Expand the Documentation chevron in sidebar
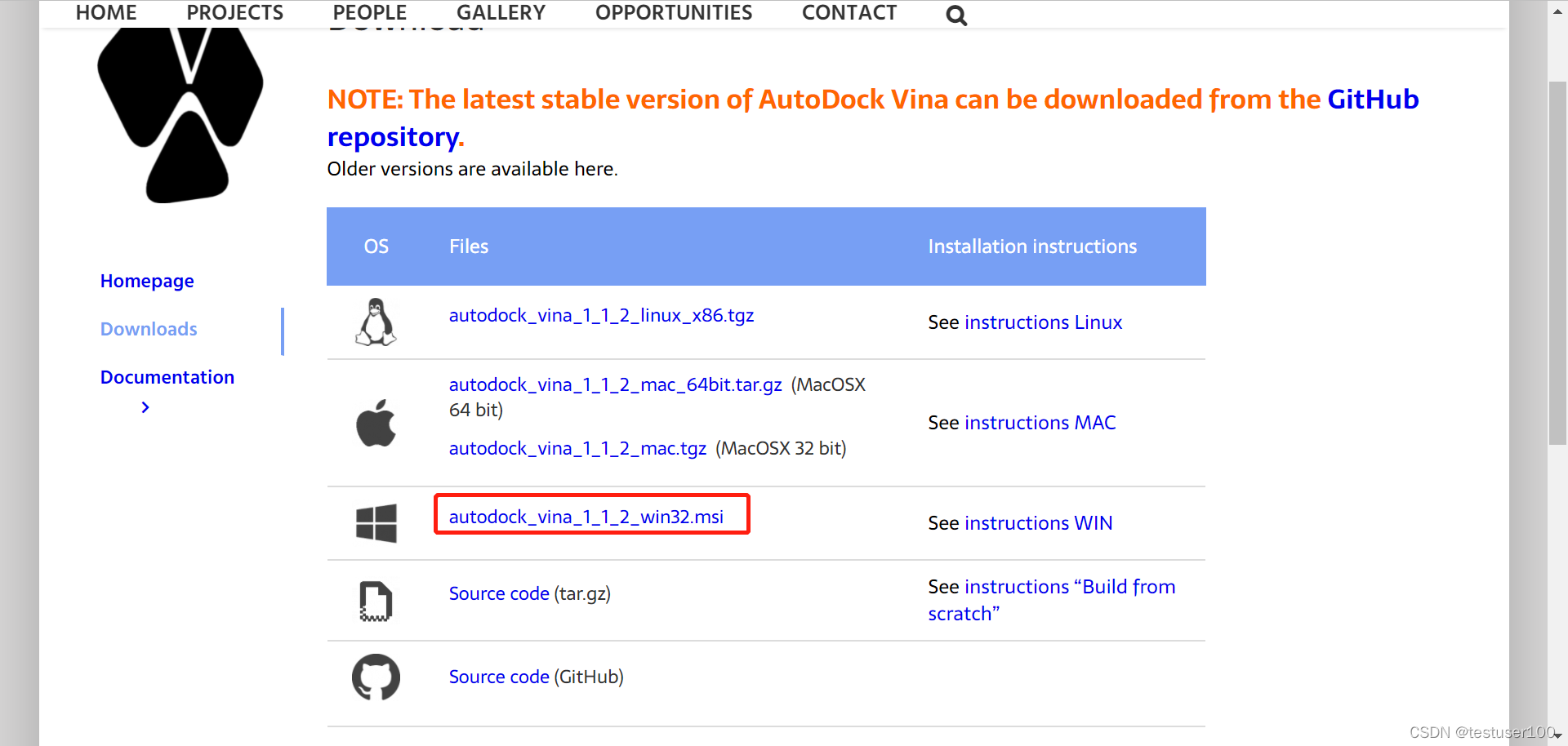The height and width of the screenshot is (746, 1568). coord(145,407)
